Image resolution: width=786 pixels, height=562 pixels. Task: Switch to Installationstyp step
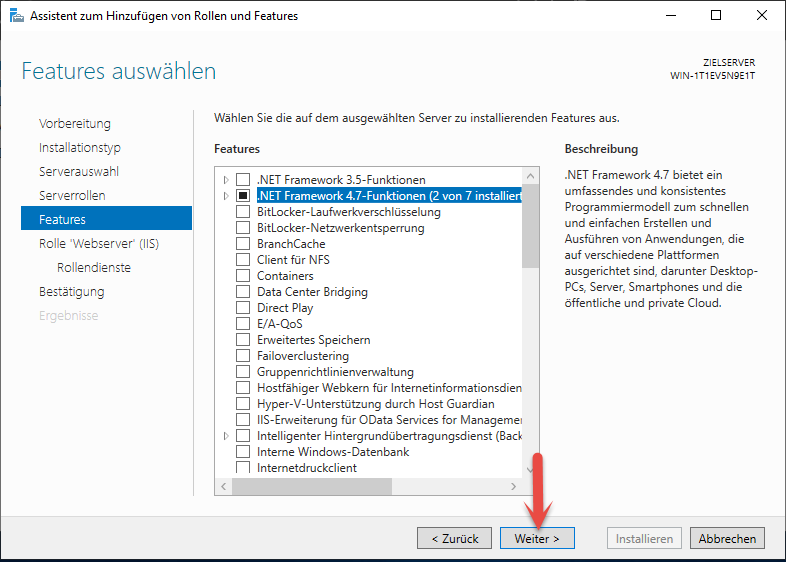[x=80, y=147]
